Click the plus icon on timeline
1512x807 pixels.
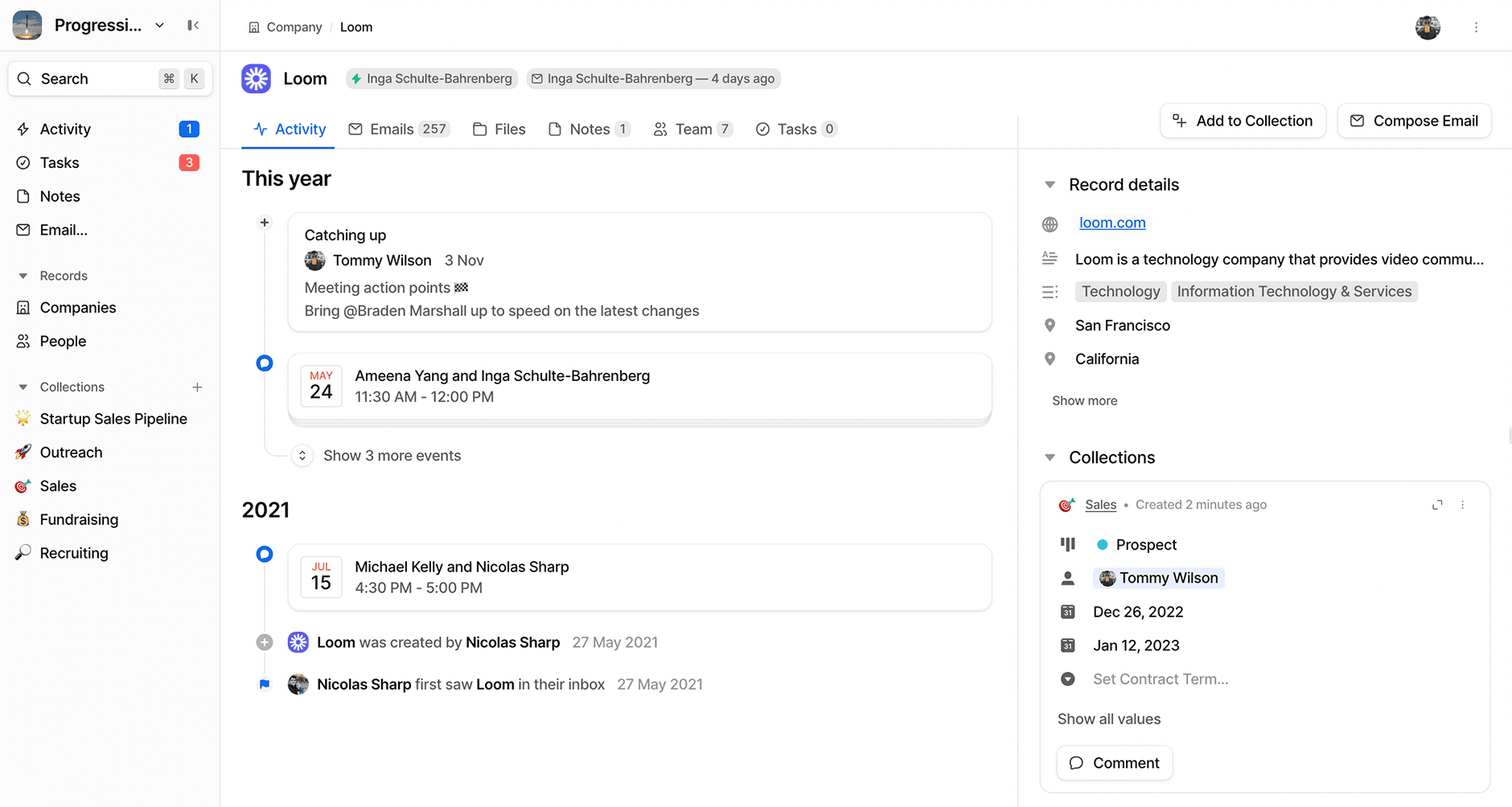pyautogui.click(x=265, y=223)
